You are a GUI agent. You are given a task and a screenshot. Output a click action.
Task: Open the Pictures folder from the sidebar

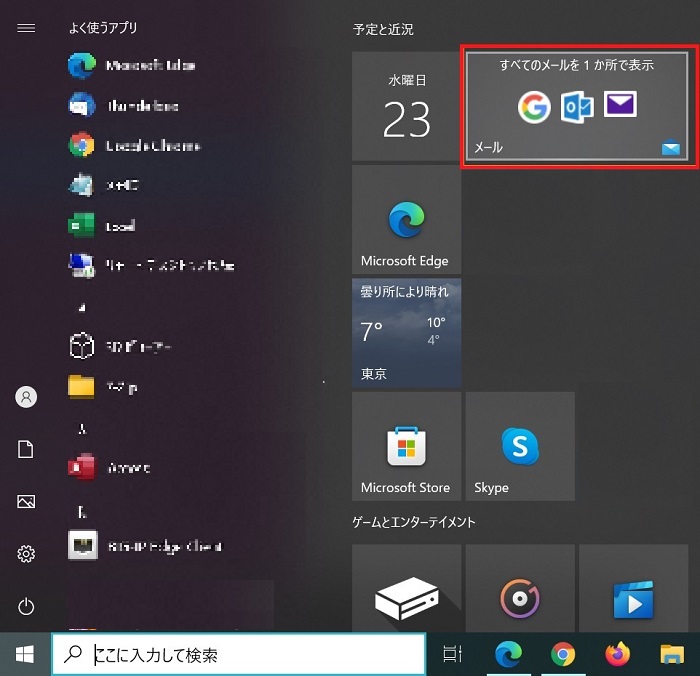coord(27,502)
